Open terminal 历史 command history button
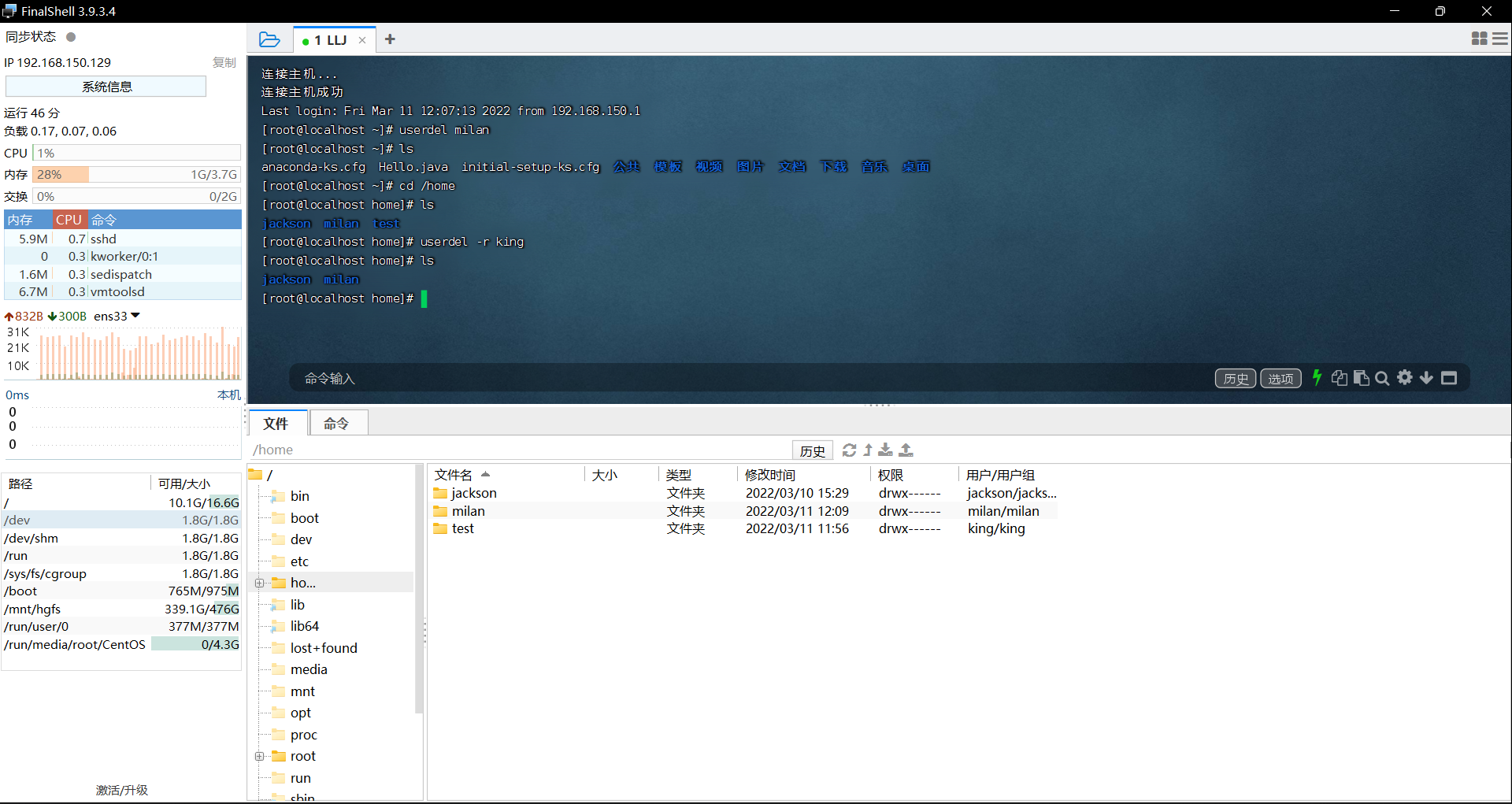 point(1235,379)
